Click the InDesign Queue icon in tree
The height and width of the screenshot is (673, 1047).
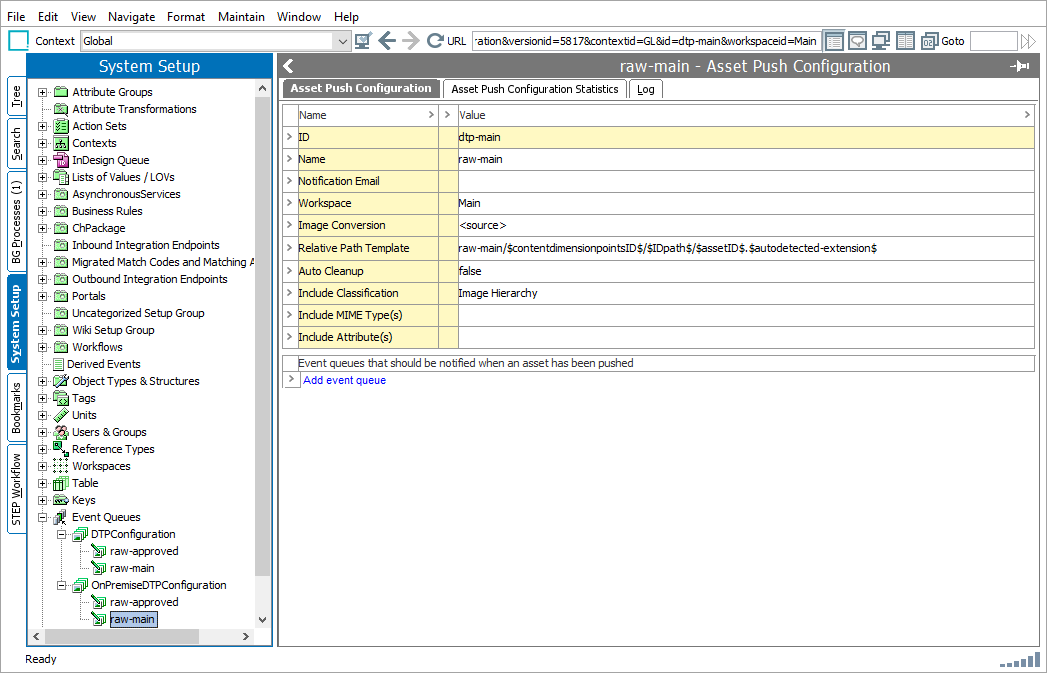pos(61,160)
